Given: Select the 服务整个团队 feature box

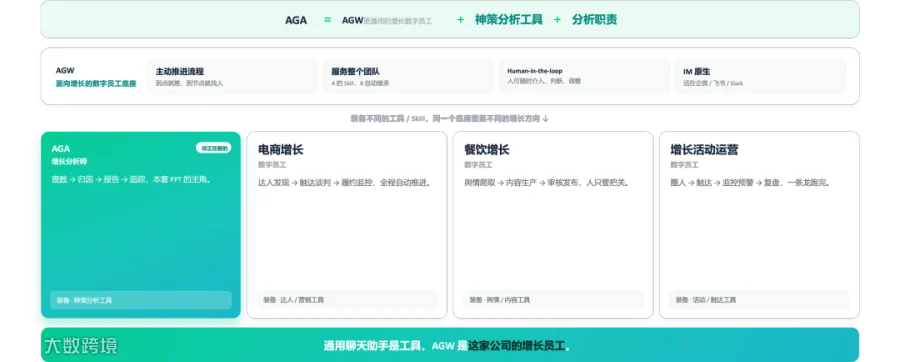Looking at the screenshot, I should click(x=408, y=76).
